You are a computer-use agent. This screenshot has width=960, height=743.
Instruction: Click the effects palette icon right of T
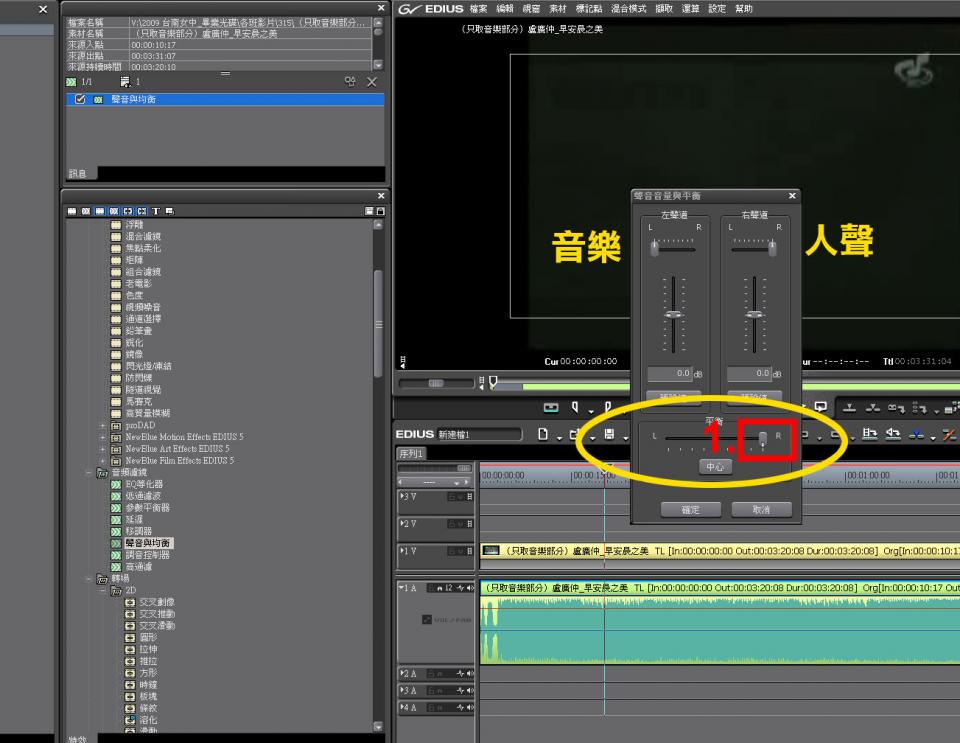pyautogui.click(x=170, y=211)
